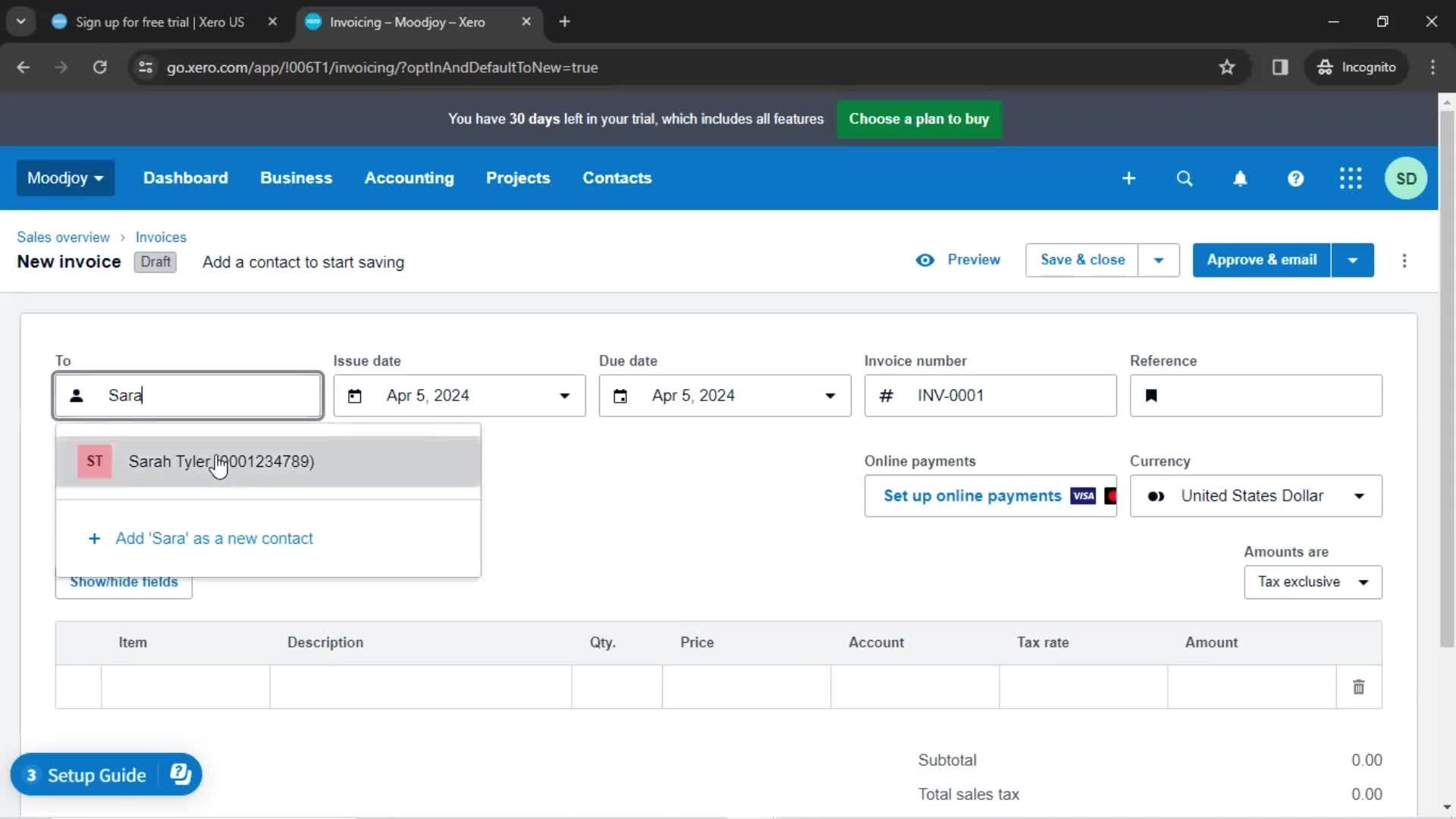Open notifications bell

point(1240,178)
